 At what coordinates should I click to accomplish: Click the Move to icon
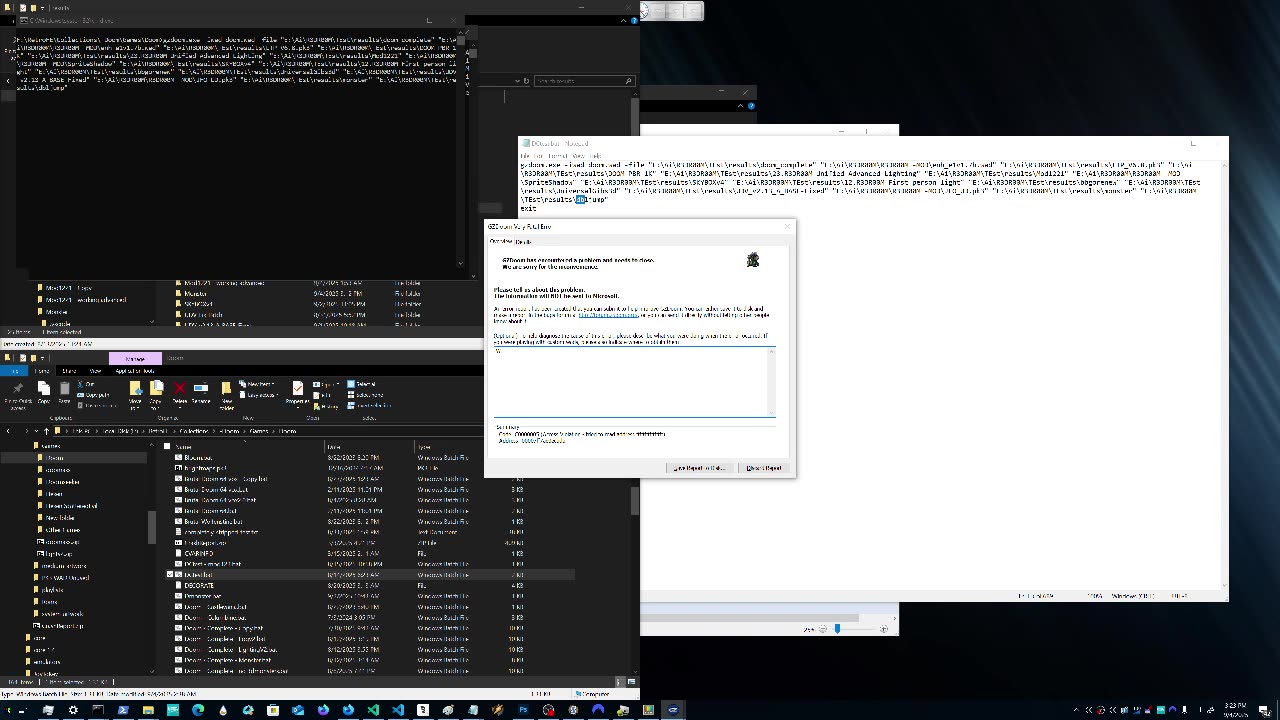(x=135, y=394)
